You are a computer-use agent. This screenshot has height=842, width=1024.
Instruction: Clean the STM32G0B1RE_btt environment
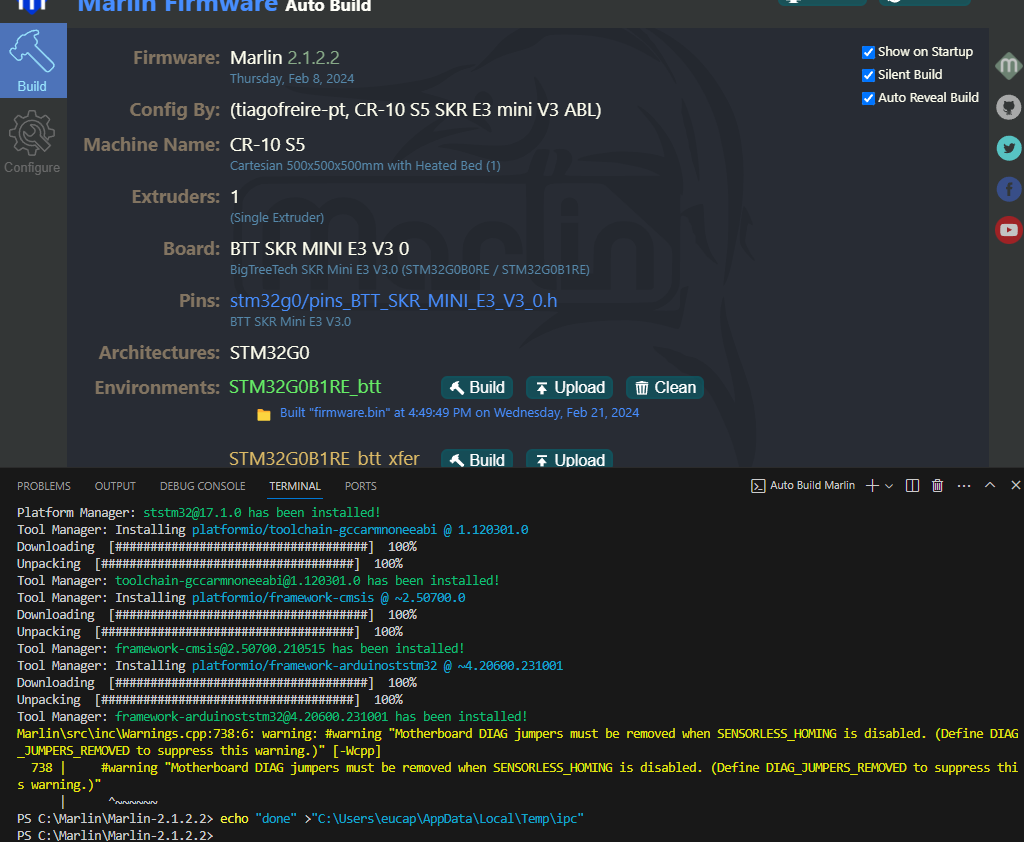(665, 387)
